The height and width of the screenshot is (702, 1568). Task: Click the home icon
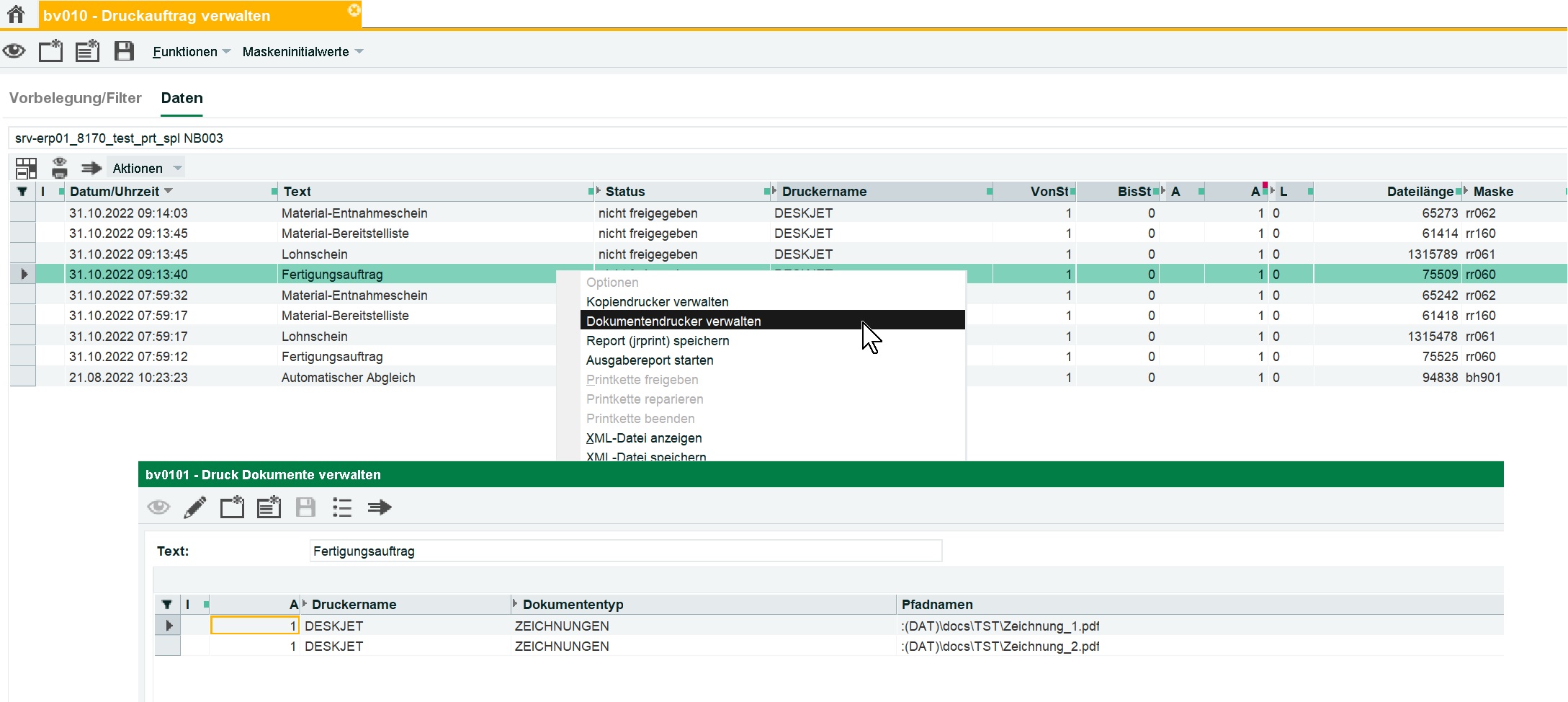pos(16,14)
